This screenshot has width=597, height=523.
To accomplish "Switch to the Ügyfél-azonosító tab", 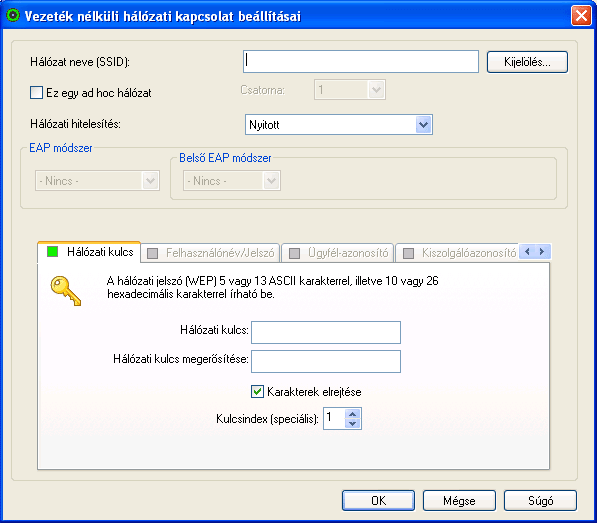I will point(338,253).
